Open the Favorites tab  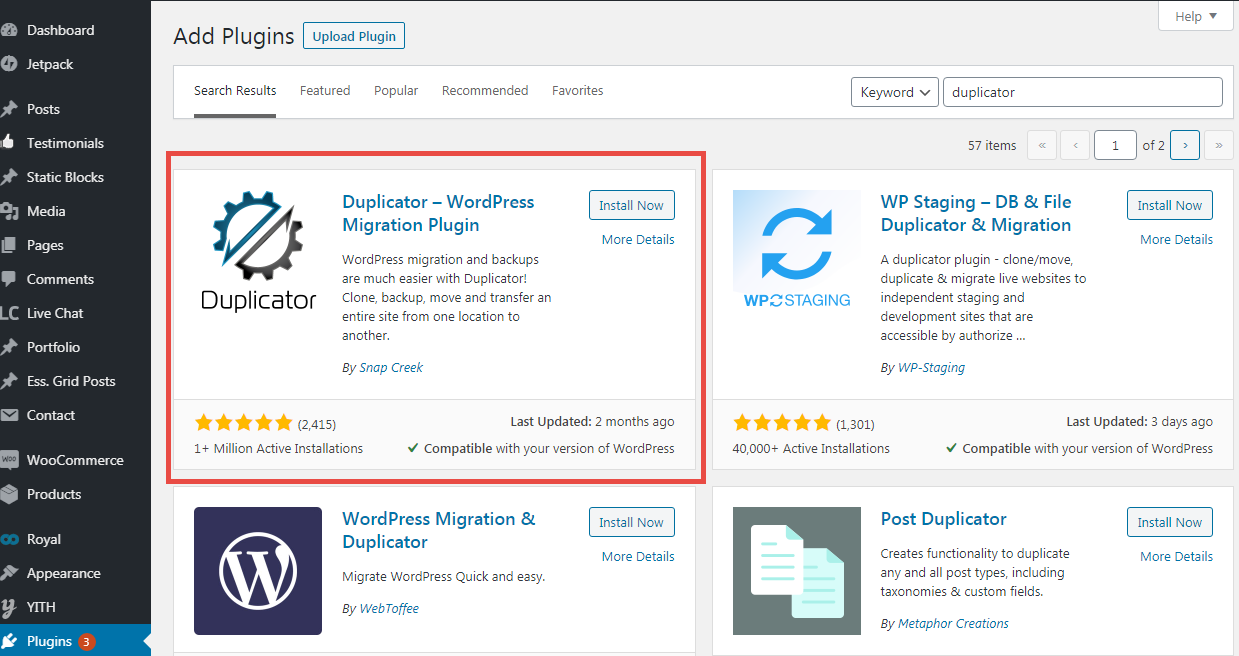pos(578,91)
